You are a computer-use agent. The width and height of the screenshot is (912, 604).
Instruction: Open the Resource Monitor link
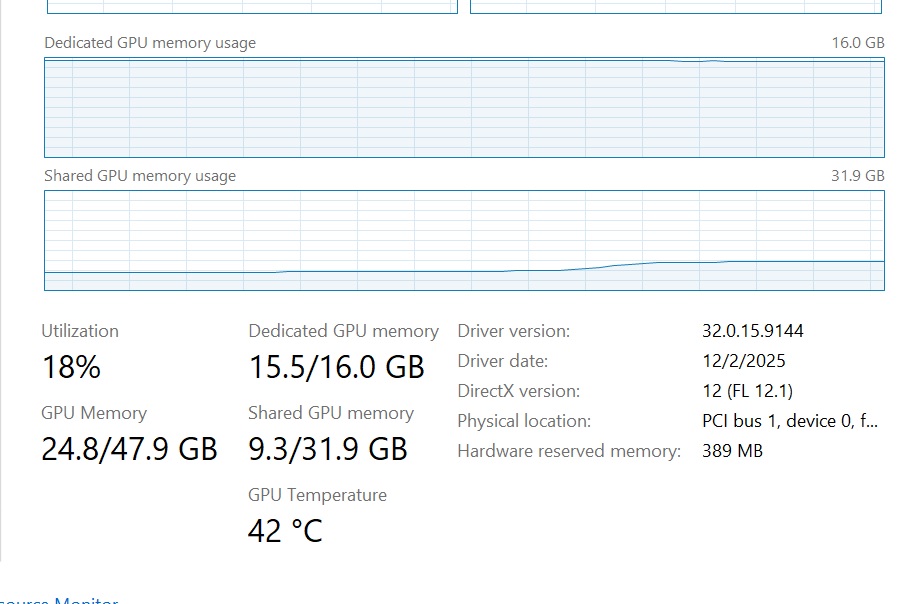[x=60, y=599]
